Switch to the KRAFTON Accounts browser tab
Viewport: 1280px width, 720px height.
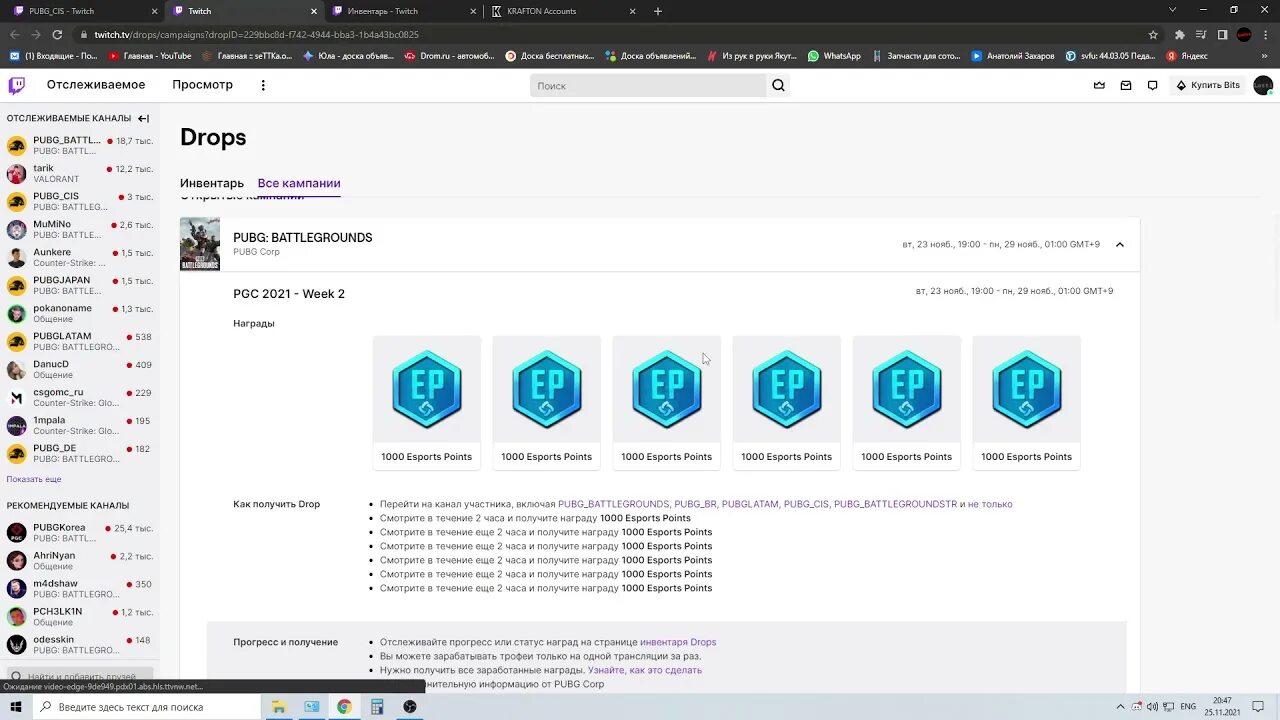pos(563,11)
